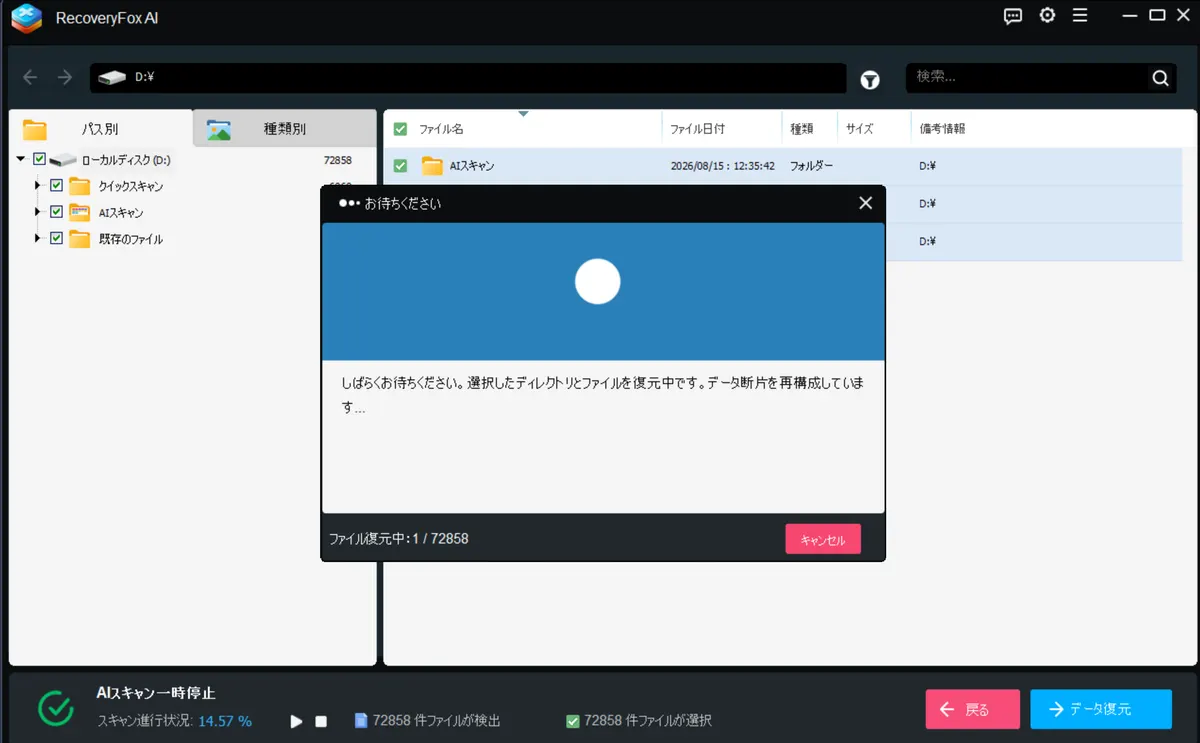Resume scan with the play button

coord(296,721)
